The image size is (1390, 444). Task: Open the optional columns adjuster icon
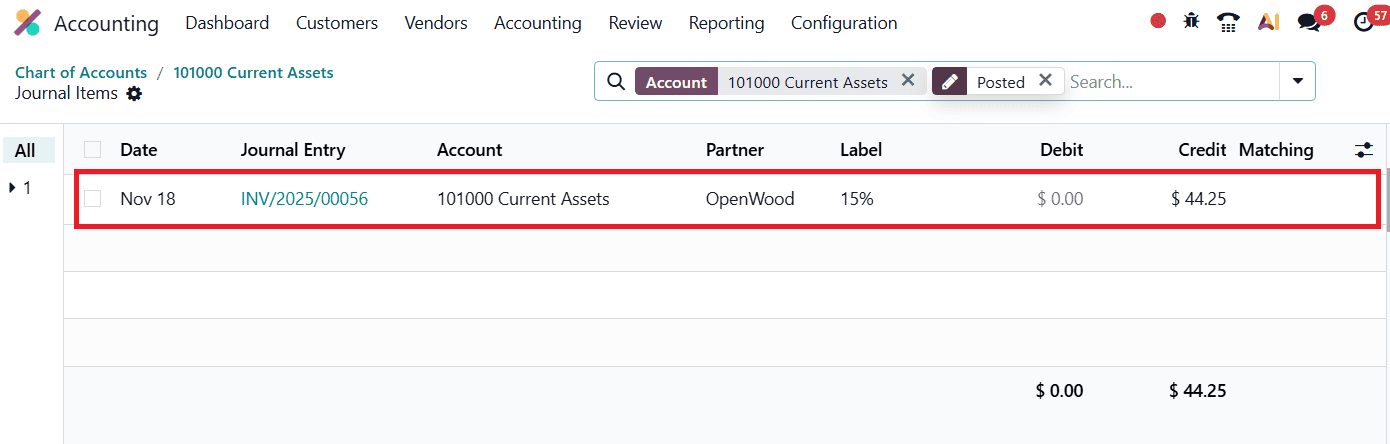pos(1364,150)
